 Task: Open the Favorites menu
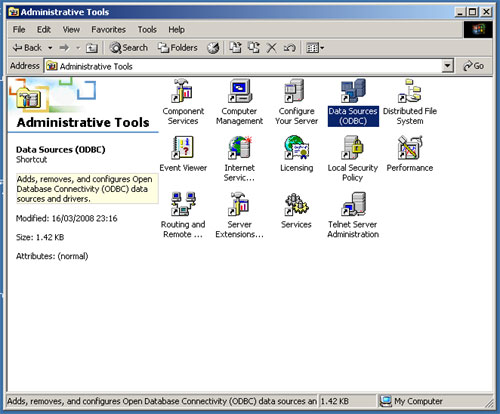pos(108,30)
